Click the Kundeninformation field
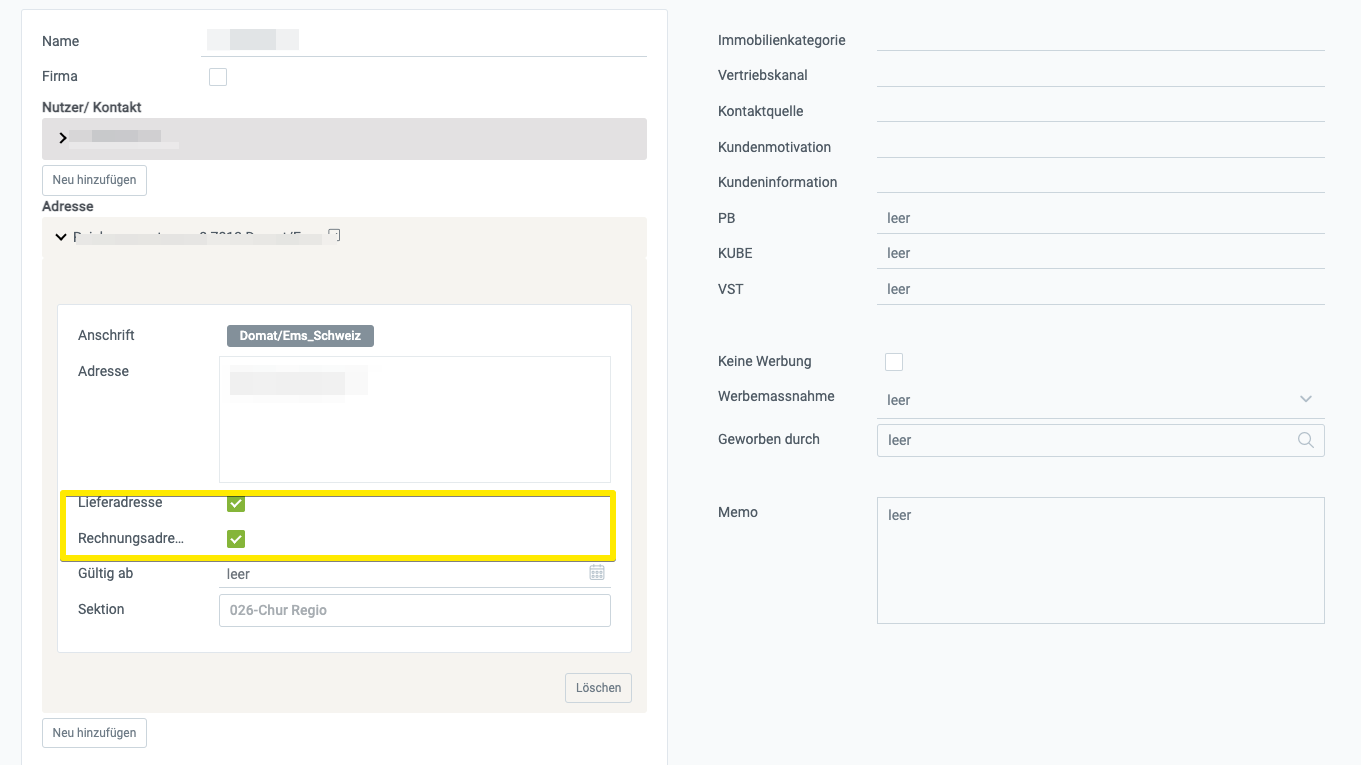 point(1101,182)
